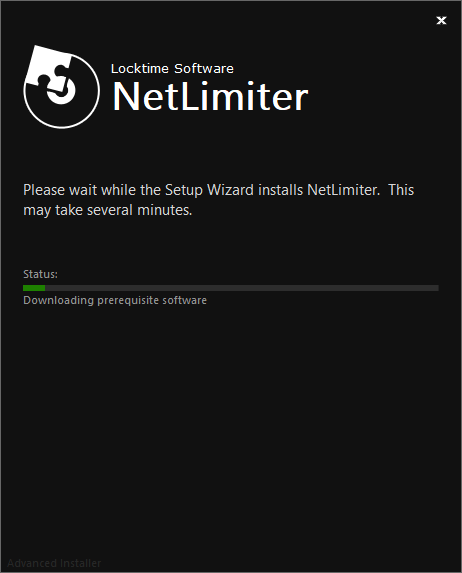Image resolution: width=462 pixels, height=573 pixels.
Task: Click the word software in status line
Action: [184, 300]
